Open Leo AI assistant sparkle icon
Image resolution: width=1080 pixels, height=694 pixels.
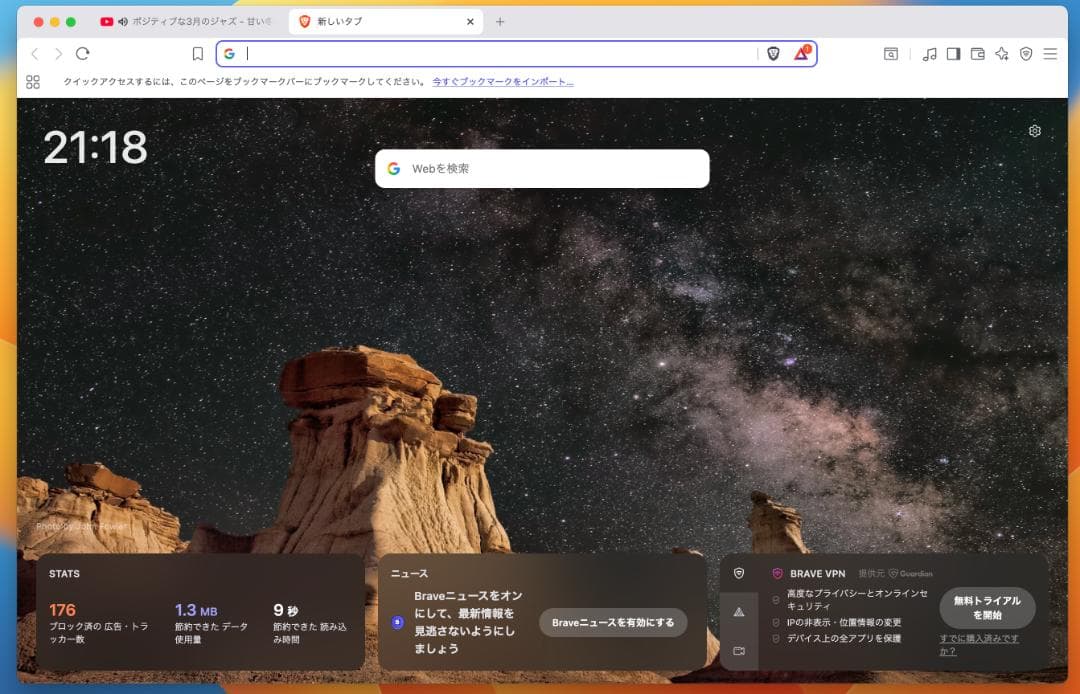[1001, 53]
